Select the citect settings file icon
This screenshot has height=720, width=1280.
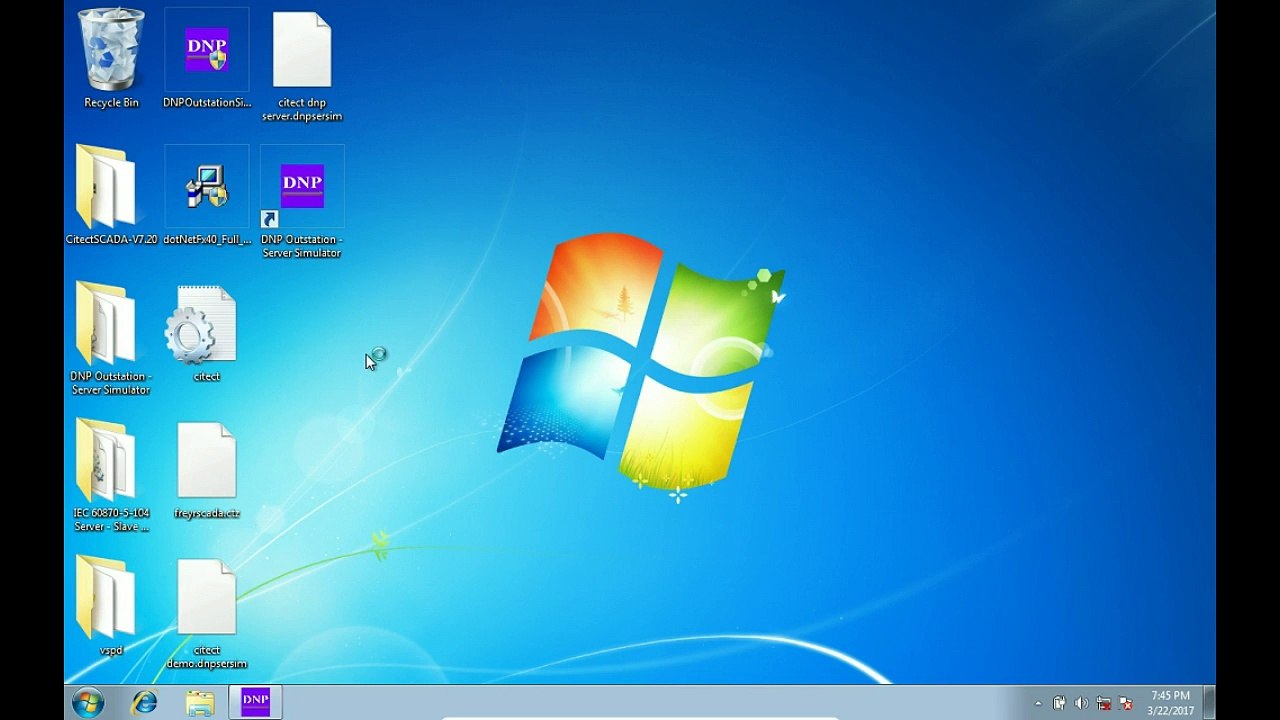207,333
